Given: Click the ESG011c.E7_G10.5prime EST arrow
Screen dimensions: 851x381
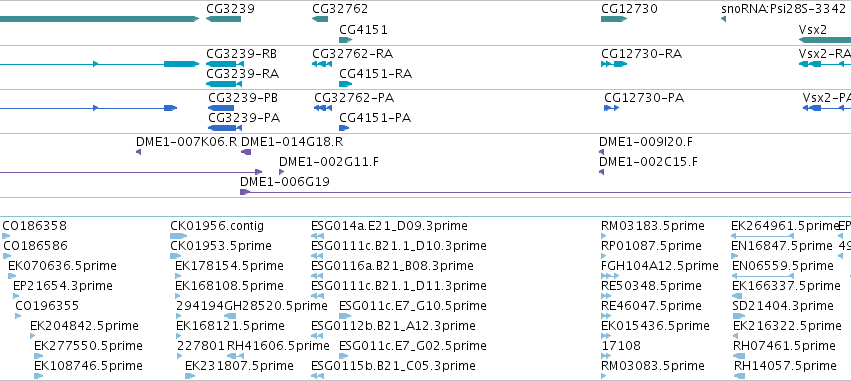Looking at the screenshot, I should (x=345, y=316).
